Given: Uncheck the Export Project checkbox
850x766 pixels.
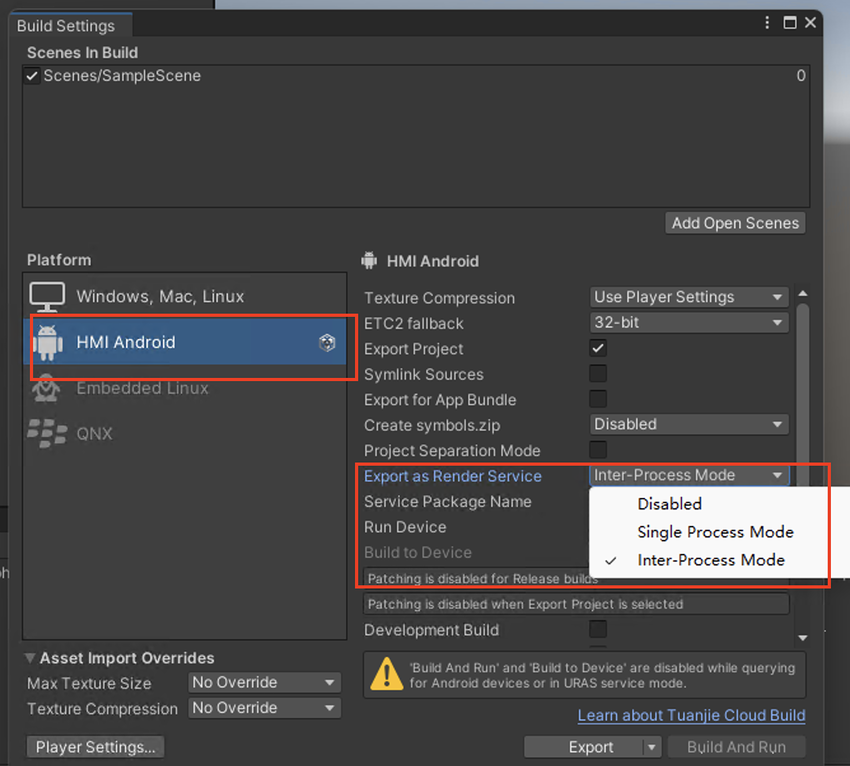Looking at the screenshot, I should 598,348.
